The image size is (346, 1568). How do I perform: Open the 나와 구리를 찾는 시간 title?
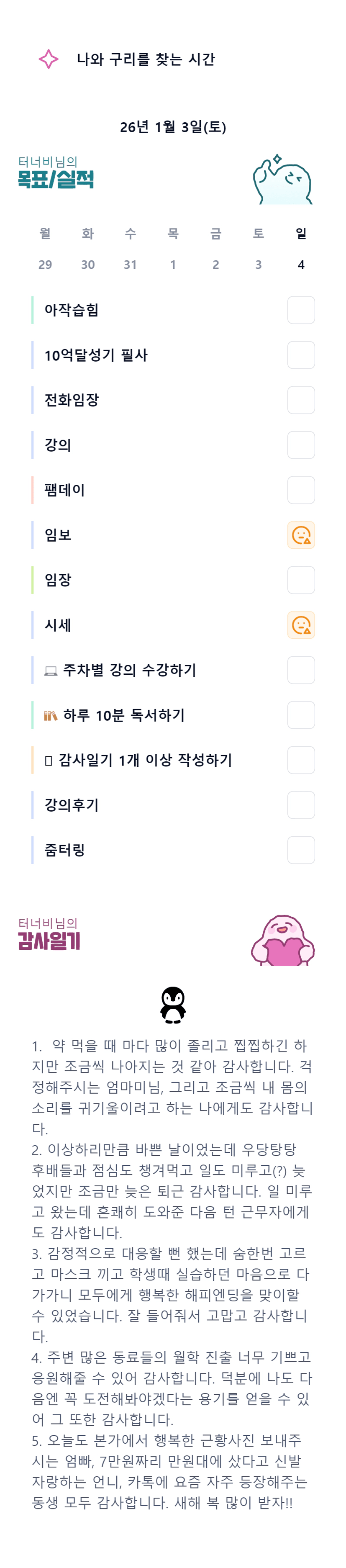146,59
